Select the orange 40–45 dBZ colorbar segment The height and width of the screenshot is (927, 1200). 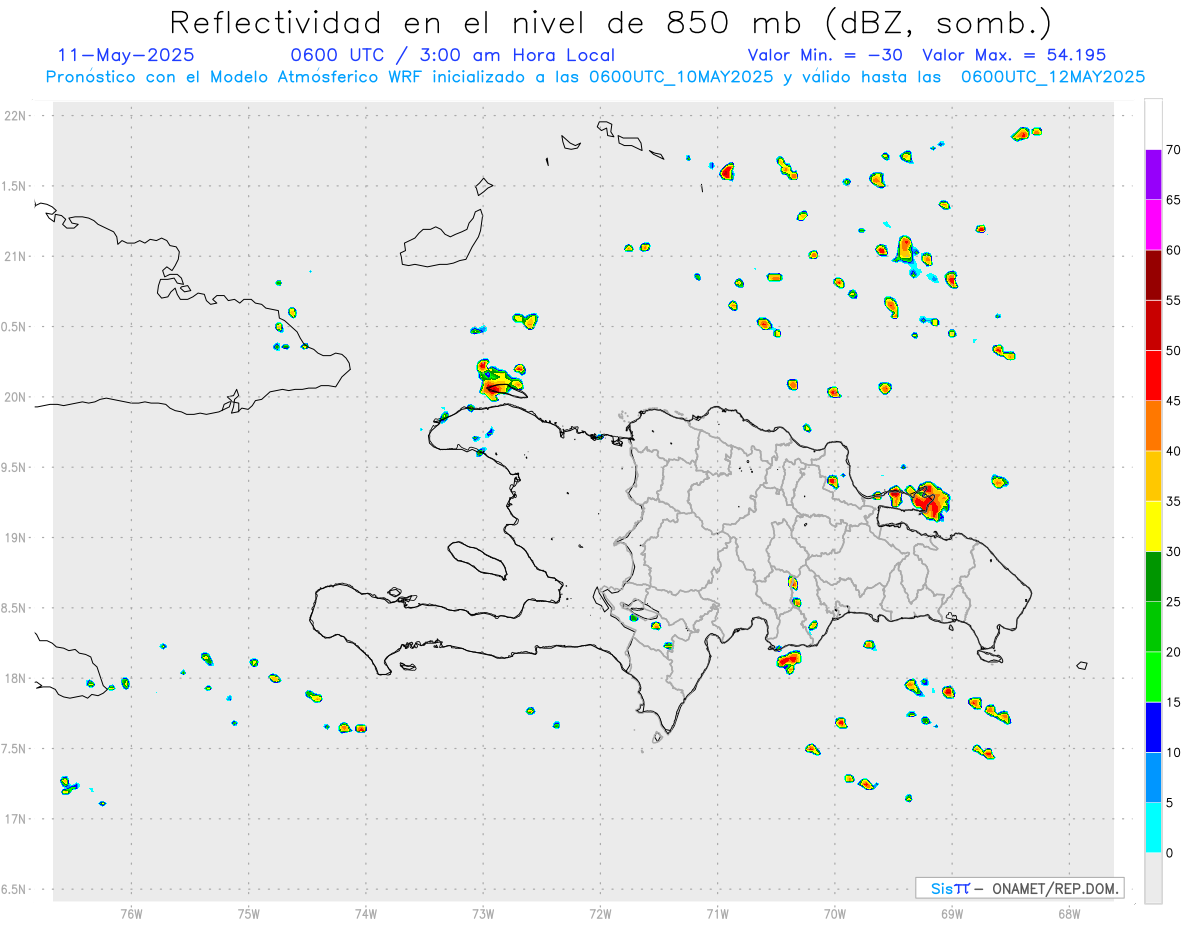(x=1153, y=426)
